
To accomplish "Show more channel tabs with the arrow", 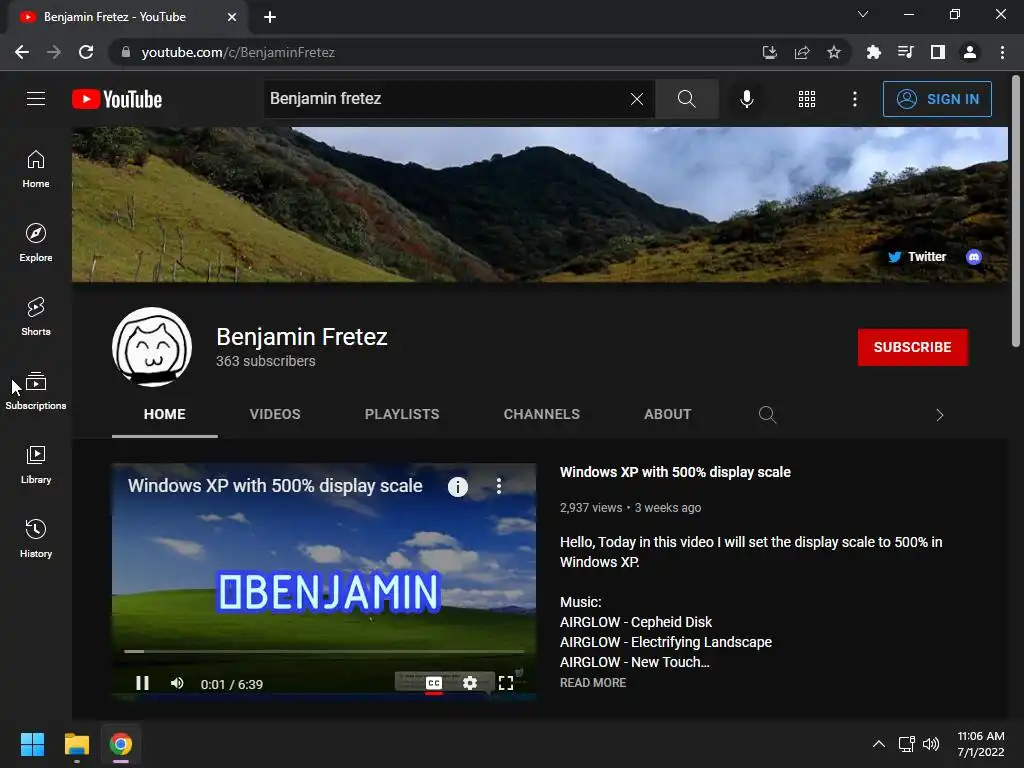I will coord(939,415).
